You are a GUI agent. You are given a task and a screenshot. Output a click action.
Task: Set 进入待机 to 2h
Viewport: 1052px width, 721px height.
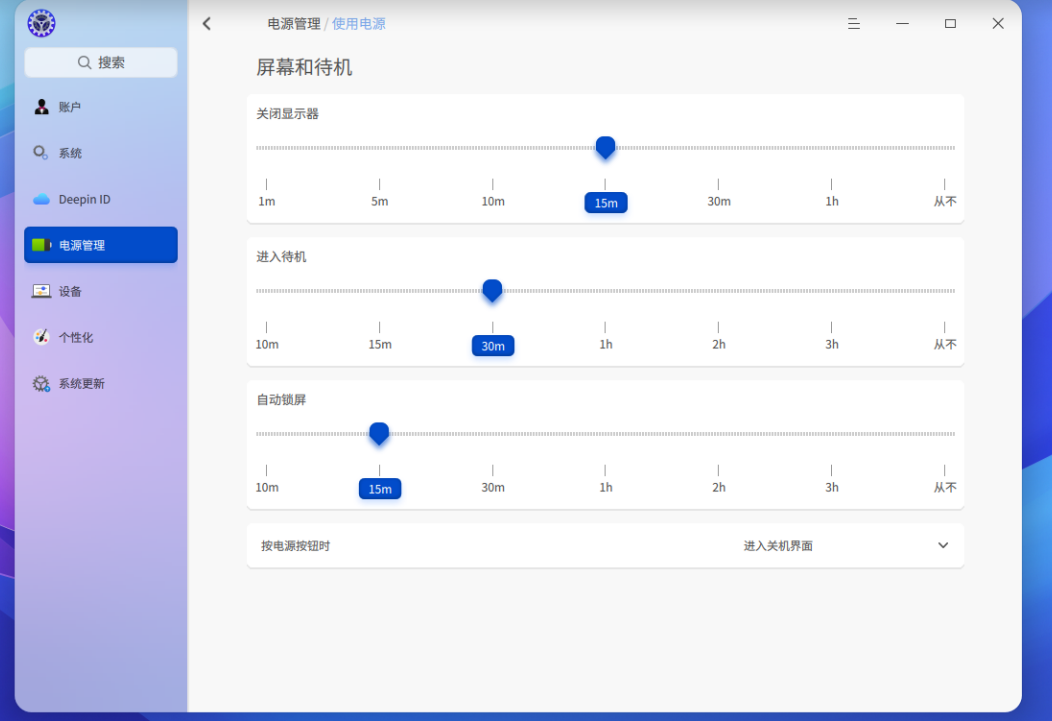pyautogui.click(x=719, y=344)
